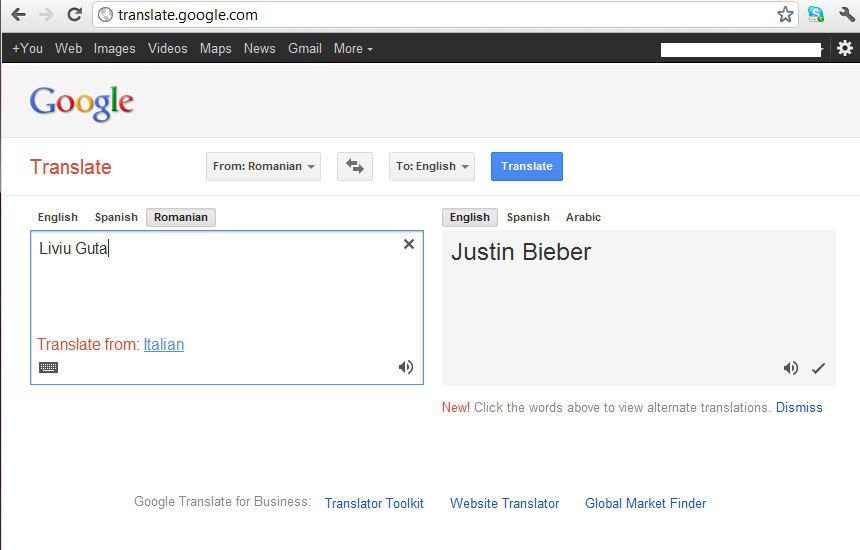Listen to translated text speaker icon
The image size is (860, 550).
pyautogui.click(x=791, y=368)
